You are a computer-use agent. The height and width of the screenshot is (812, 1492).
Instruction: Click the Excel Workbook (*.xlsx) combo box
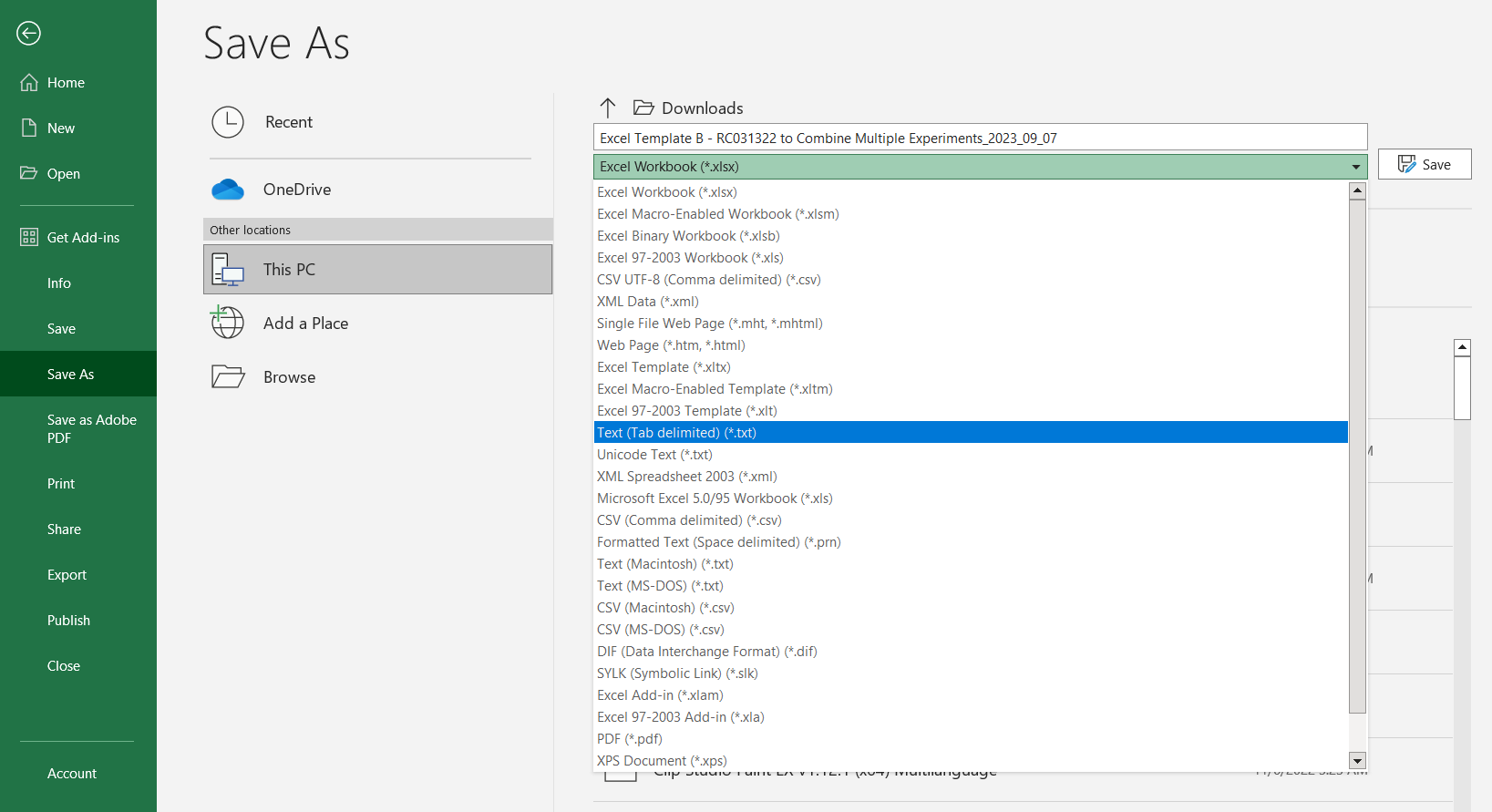tap(980, 167)
